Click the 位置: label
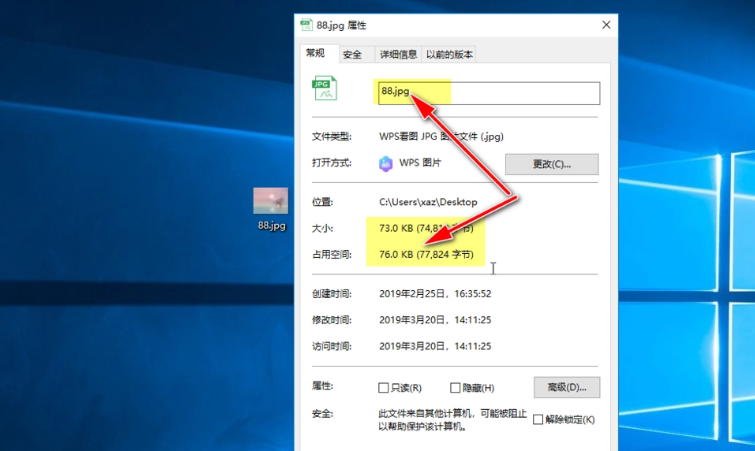The height and width of the screenshot is (451, 755). [323, 202]
